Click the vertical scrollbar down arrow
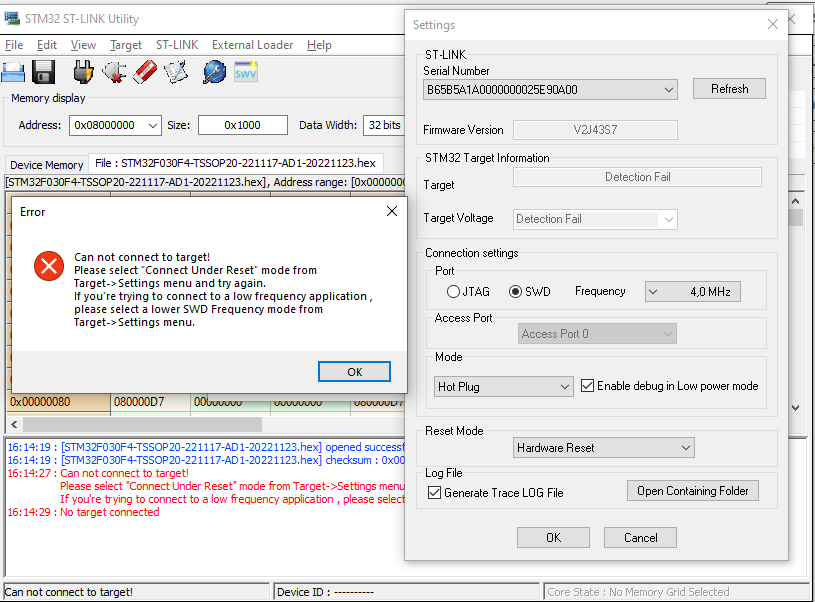Screen dimensions: 815x602 [795, 408]
